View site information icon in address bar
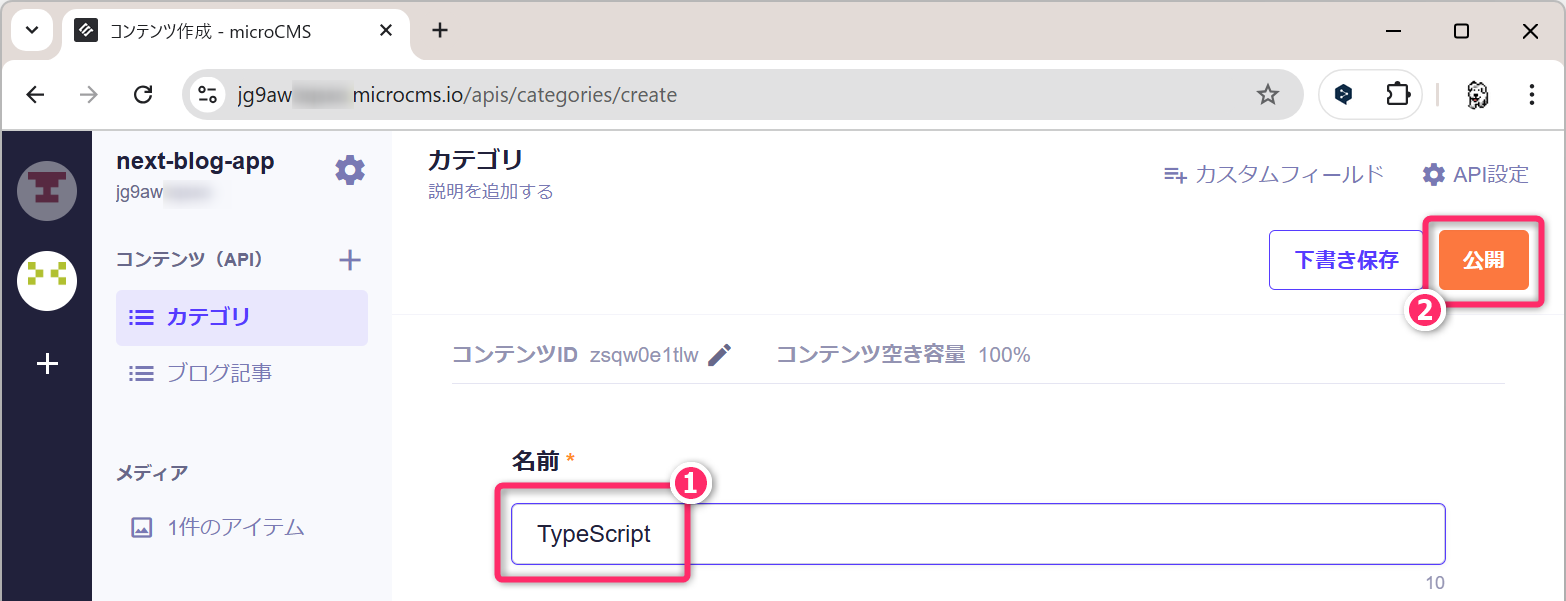 208,95
